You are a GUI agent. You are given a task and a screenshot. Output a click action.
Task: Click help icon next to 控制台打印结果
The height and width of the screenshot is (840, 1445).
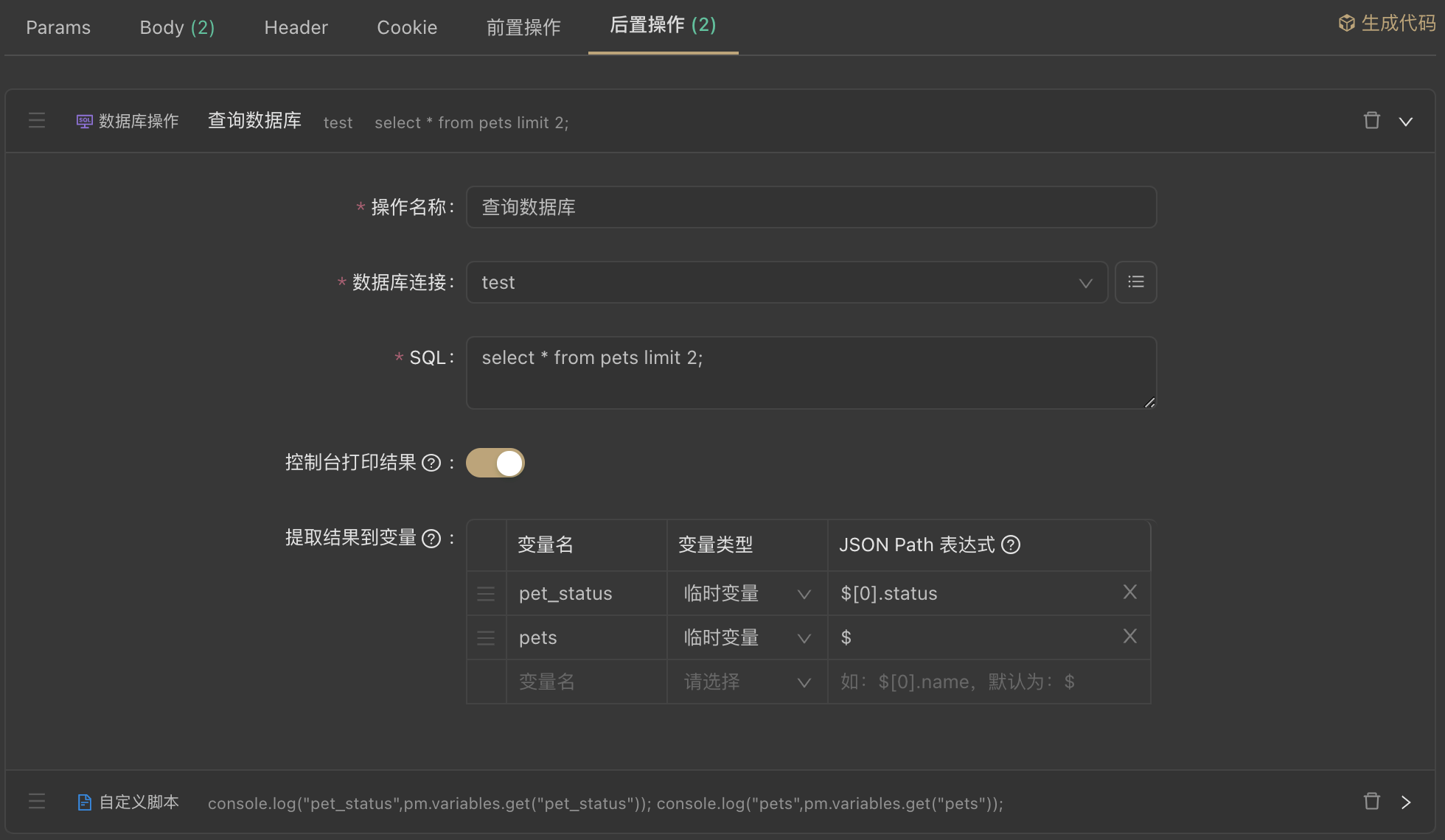click(x=431, y=463)
